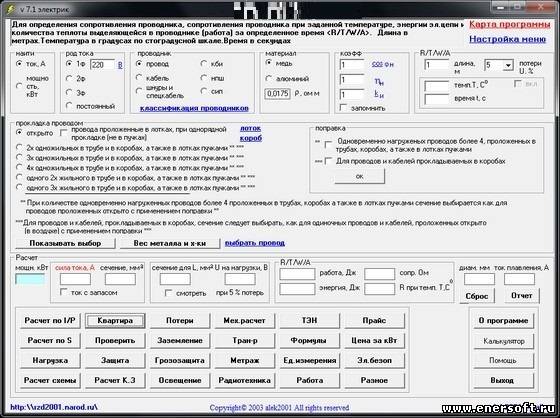The image size is (560, 418).
Task: Check 'Для проводов и кабелей прокладываемых в коробах'
Action: tap(328, 161)
